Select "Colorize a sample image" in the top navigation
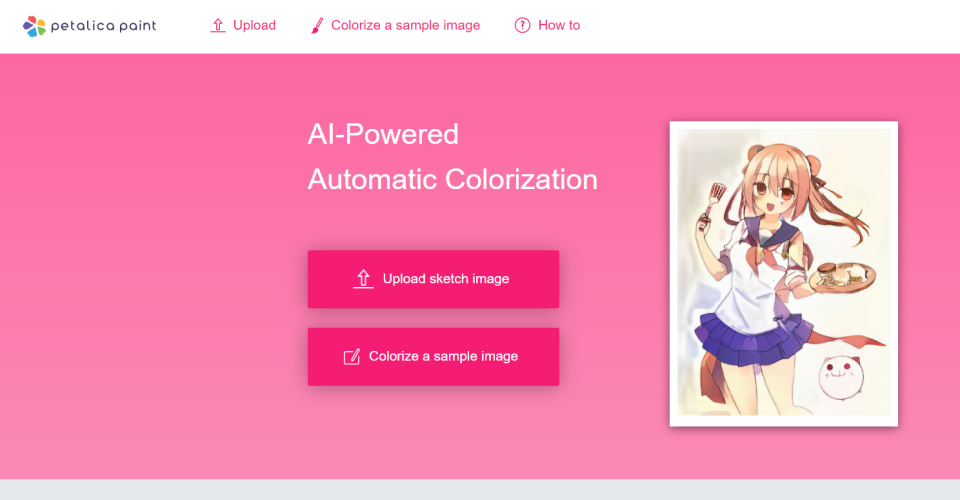The height and width of the screenshot is (500, 960). point(405,26)
